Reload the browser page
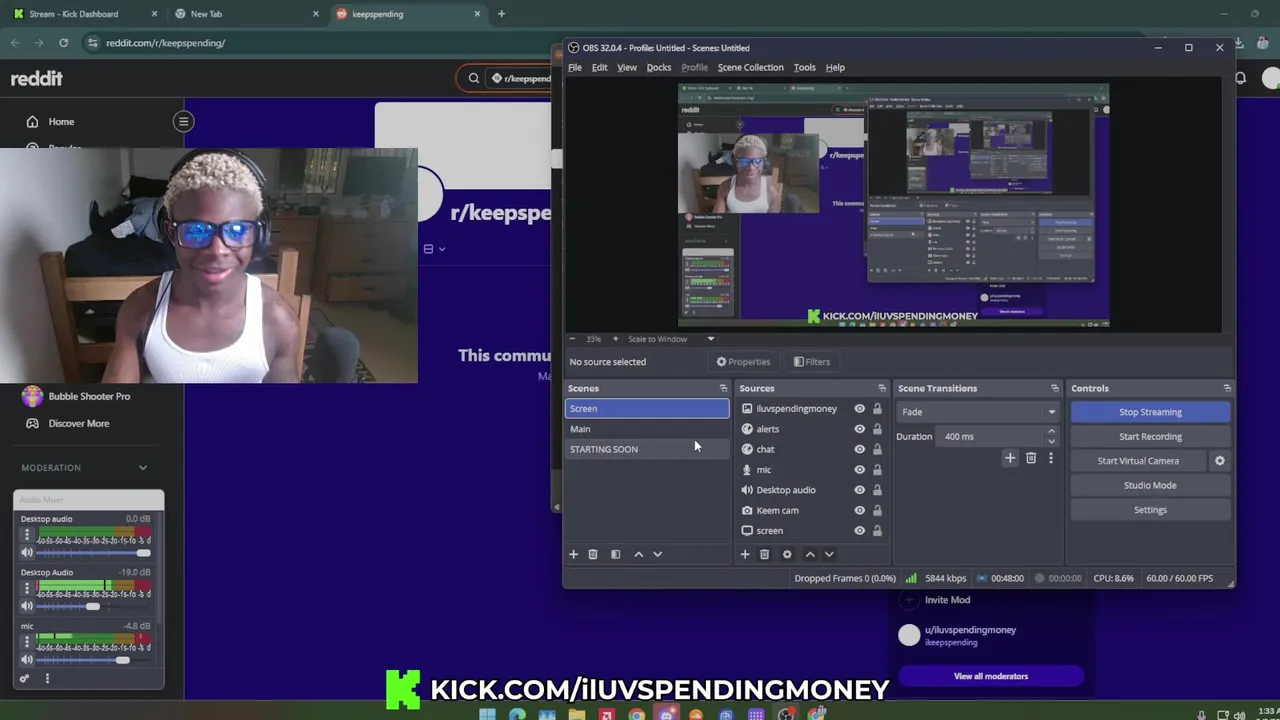This screenshot has height=720, width=1280. click(63, 43)
